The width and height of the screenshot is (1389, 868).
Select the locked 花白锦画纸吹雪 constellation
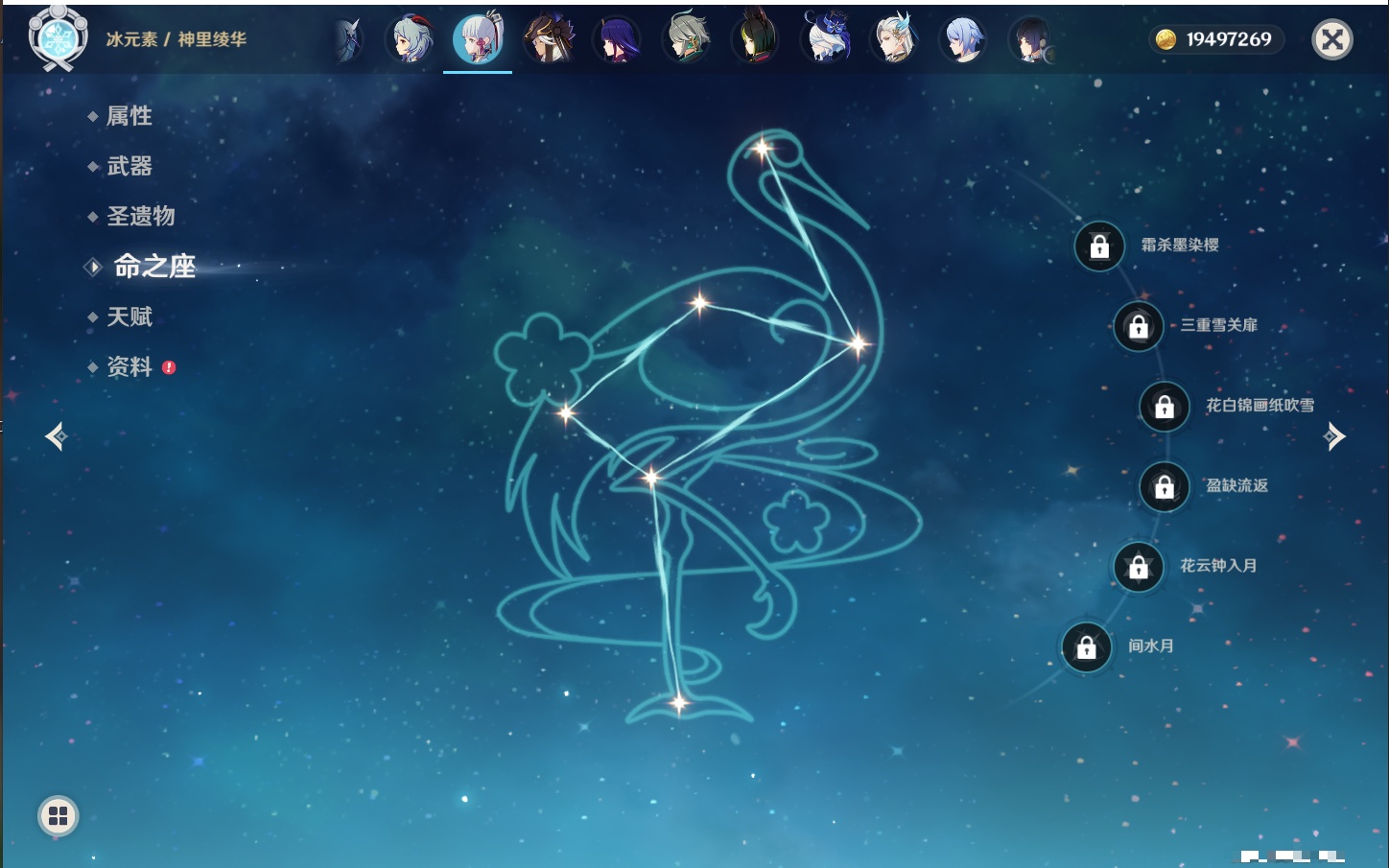click(x=1164, y=407)
